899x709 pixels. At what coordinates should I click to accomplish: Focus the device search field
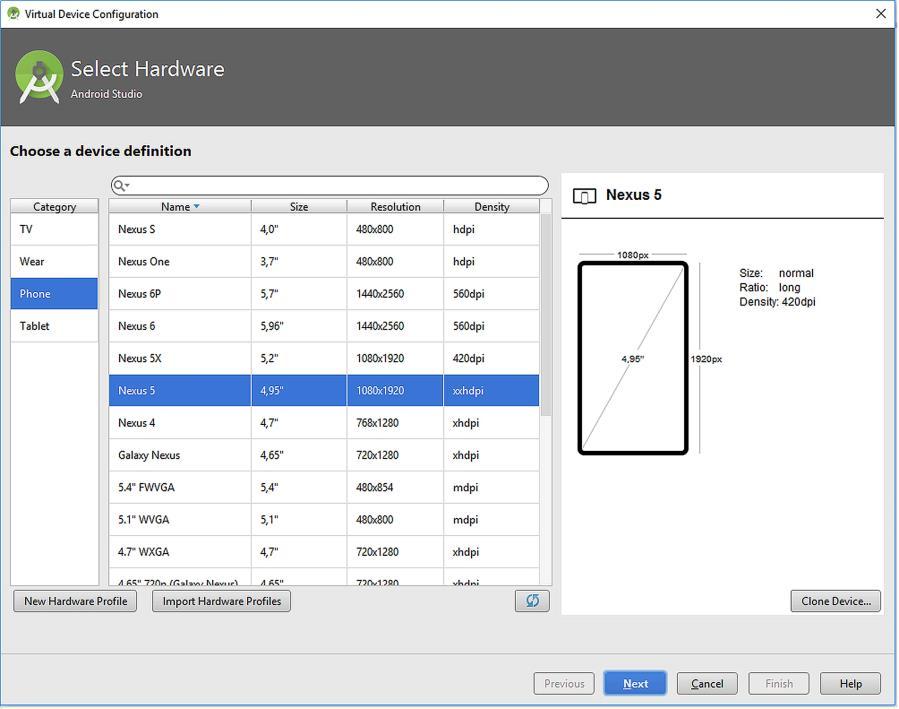(330, 185)
